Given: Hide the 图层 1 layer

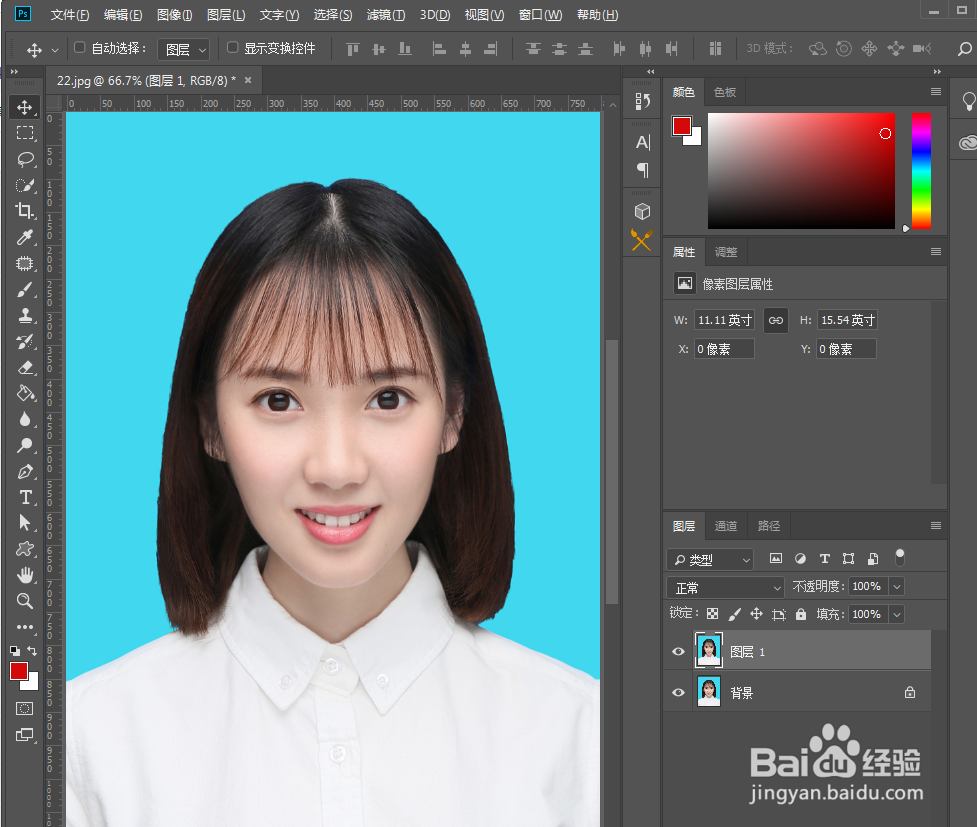Looking at the screenshot, I should [x=678, y=652].
